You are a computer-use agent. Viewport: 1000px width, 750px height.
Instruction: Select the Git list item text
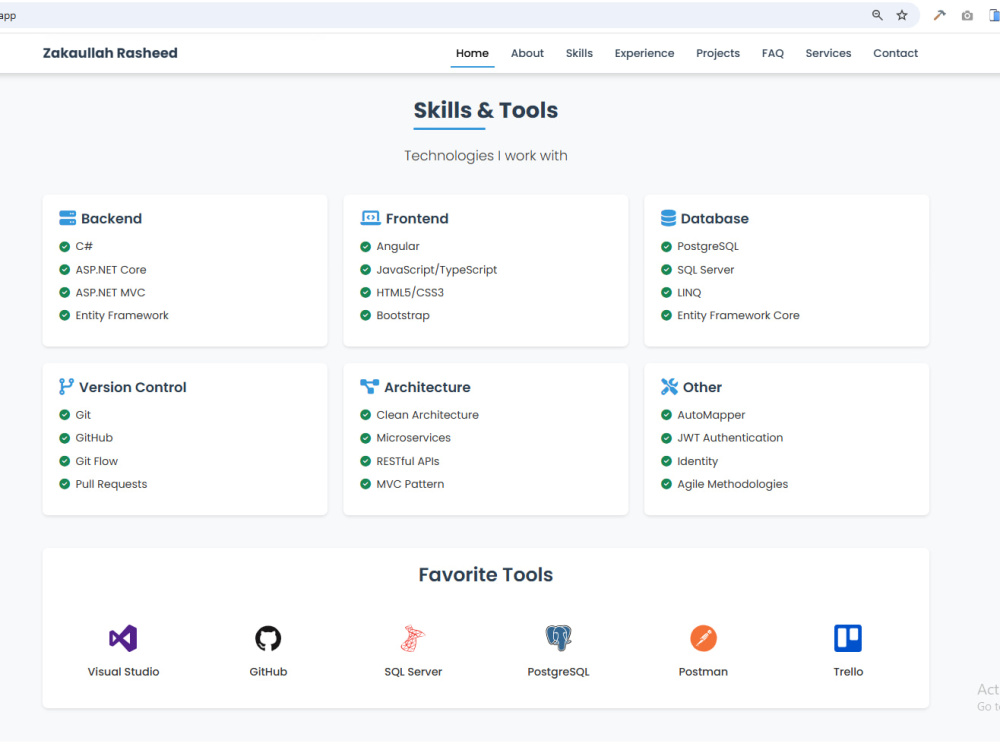click(83, 415)
